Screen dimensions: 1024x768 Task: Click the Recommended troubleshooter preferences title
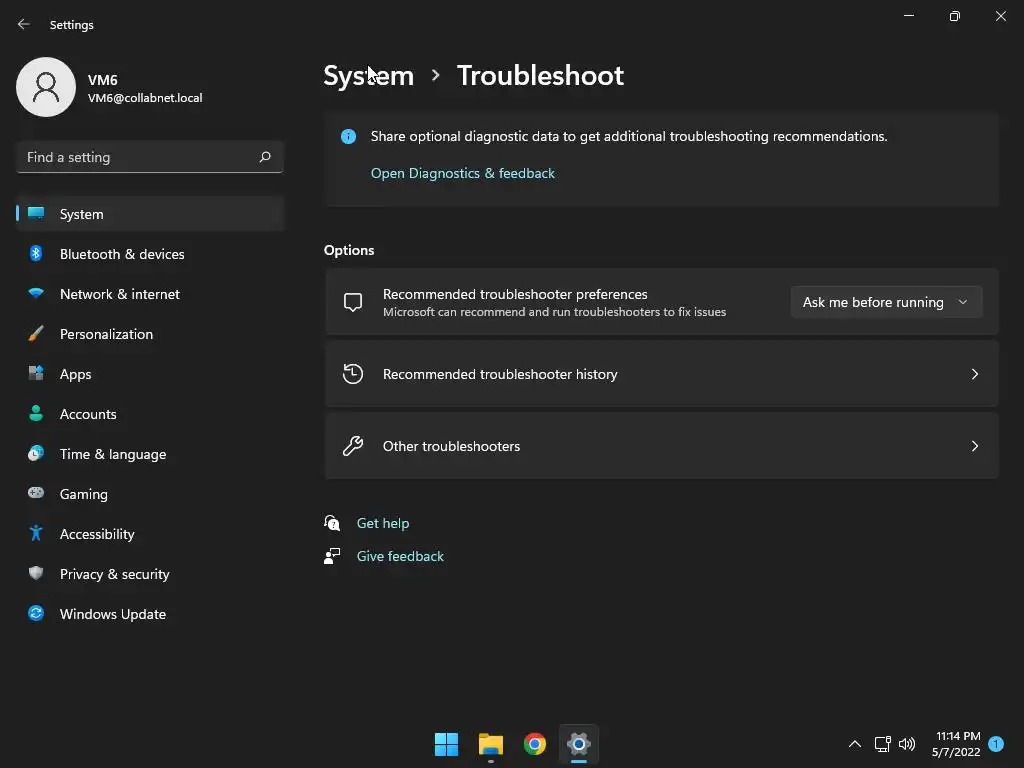(x=515, y=294)
